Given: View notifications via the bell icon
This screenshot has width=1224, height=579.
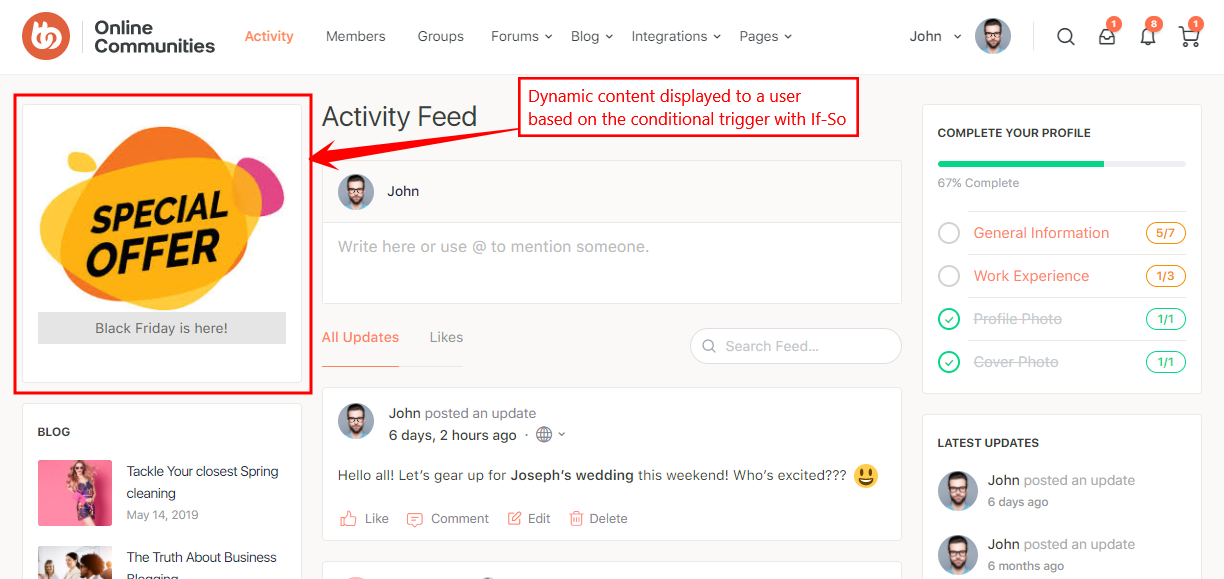Looking at the screenshot, I should tap(1147, 36).
